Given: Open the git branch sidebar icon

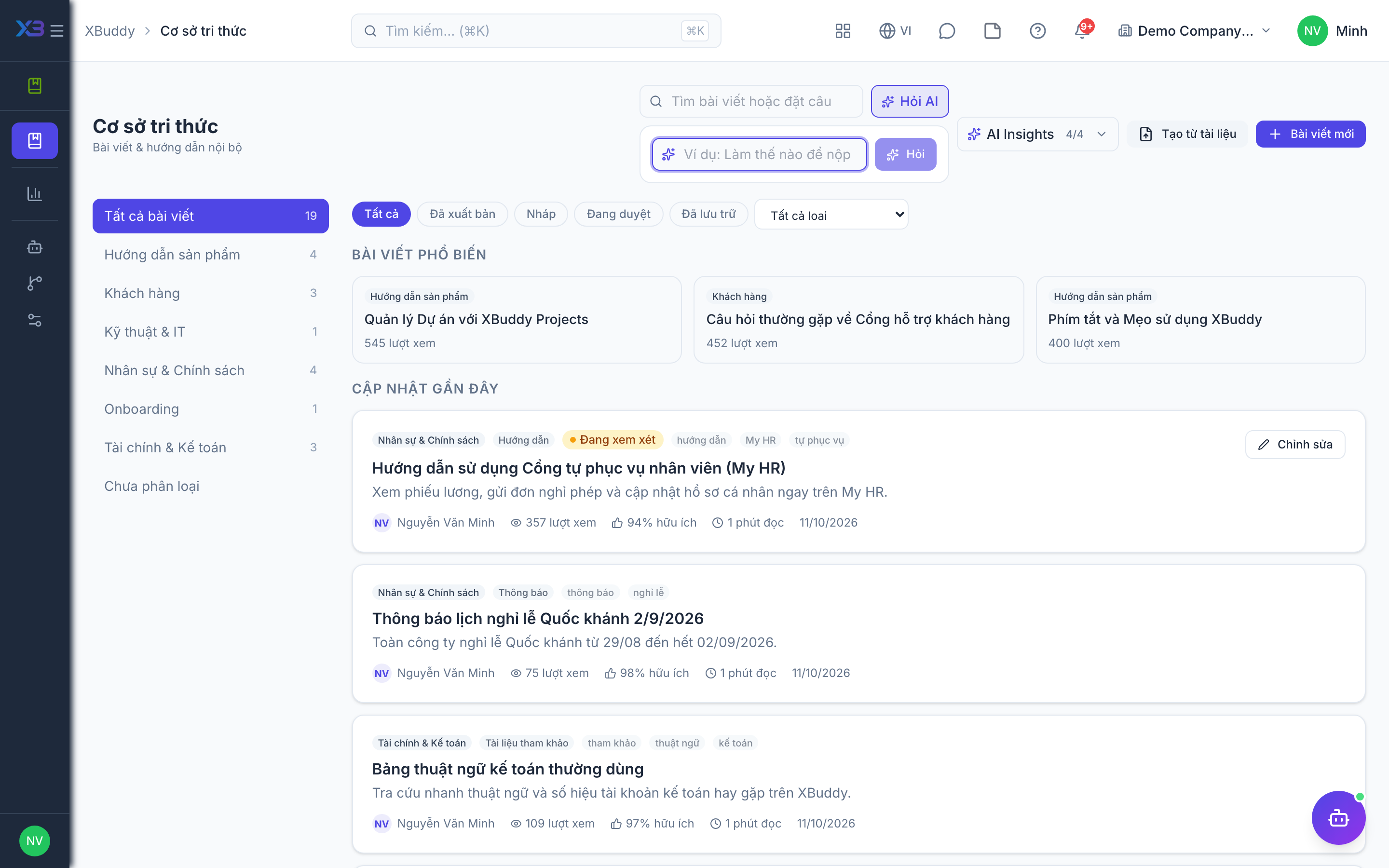Looking at the screenshot, I should 34,283.
